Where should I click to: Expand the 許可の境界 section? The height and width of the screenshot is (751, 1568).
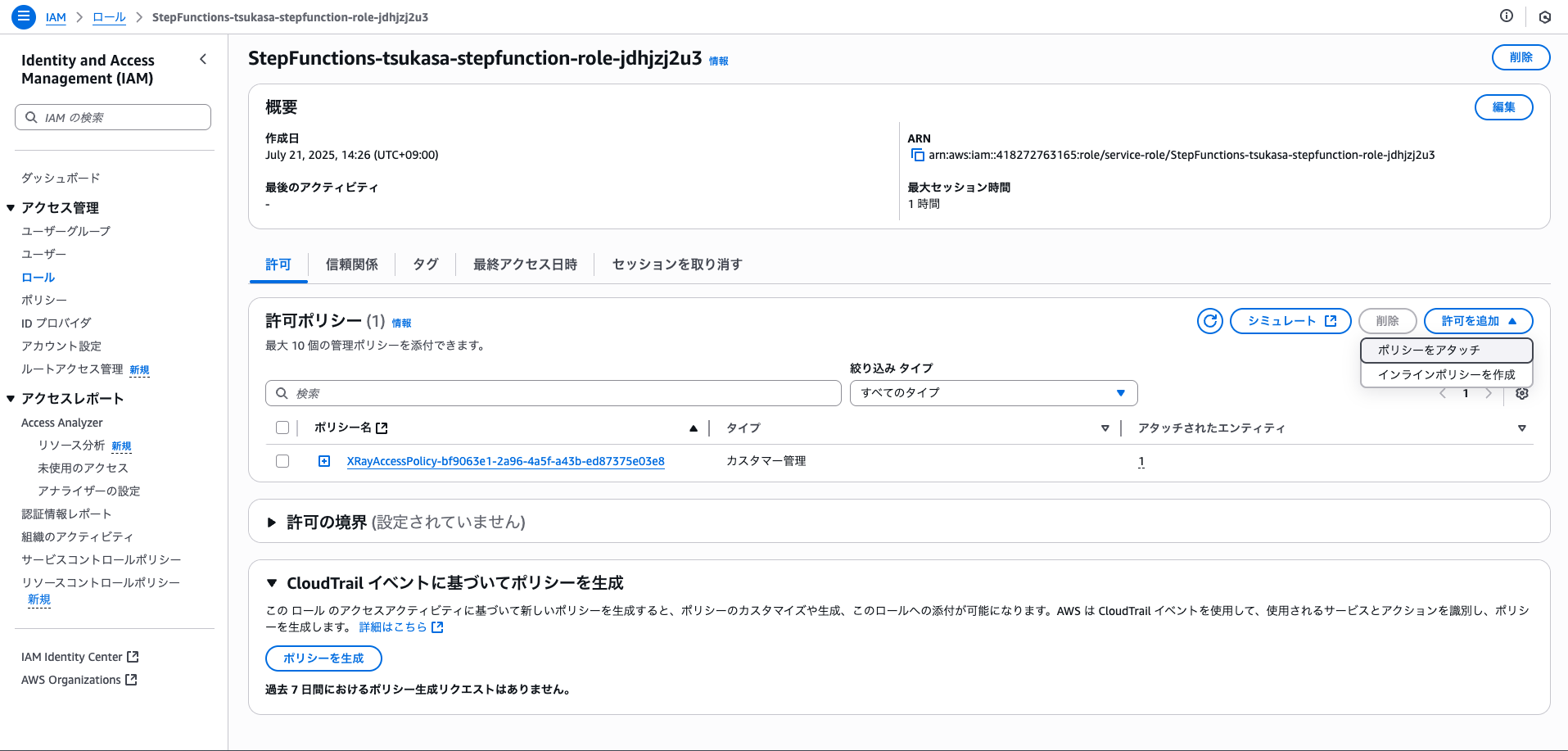[272, 522]
